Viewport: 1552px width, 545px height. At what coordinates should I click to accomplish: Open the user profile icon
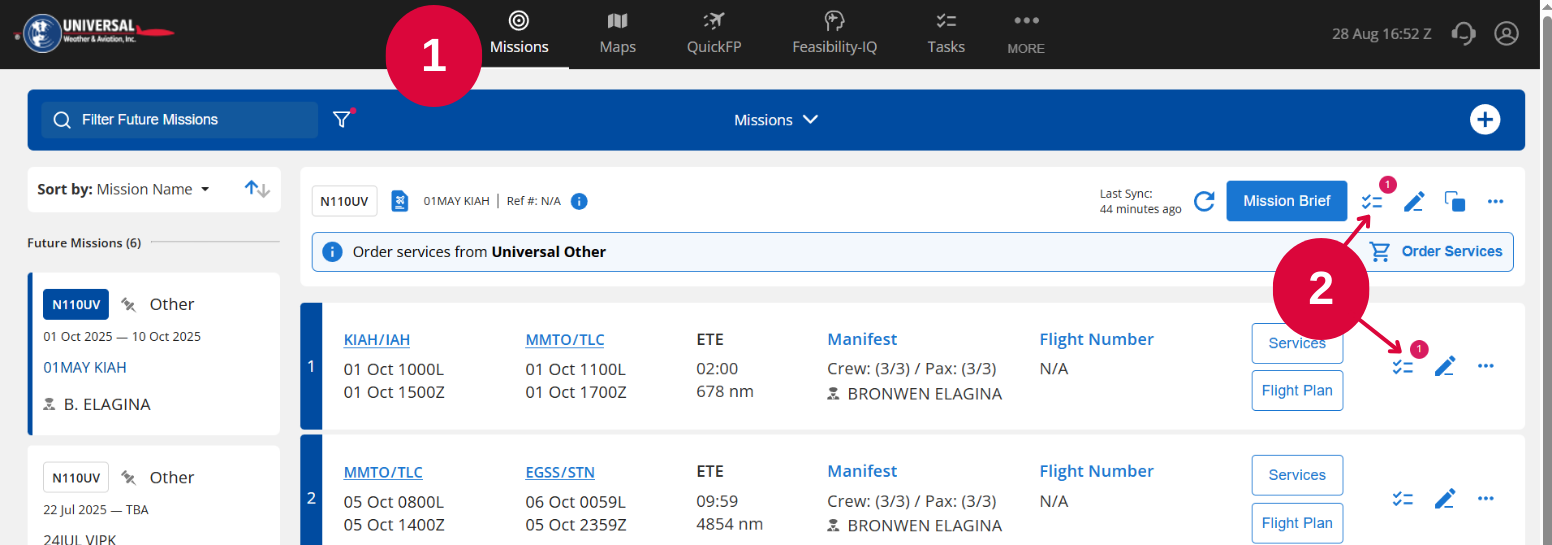(x=1506, y=33)
